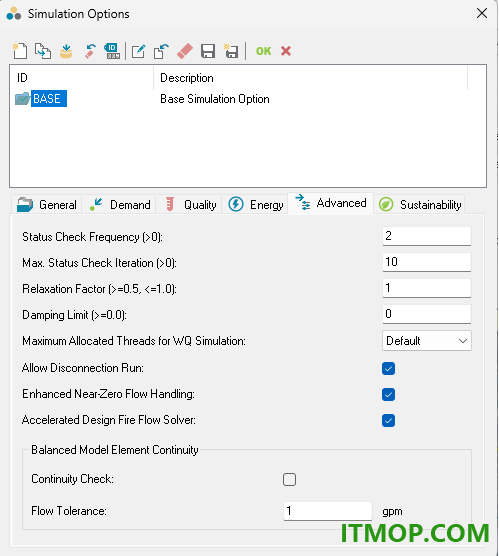The height and width of the screenshot is (556, 499).
Task: Click the Status Check Frequency field
Action: [427, 236]
